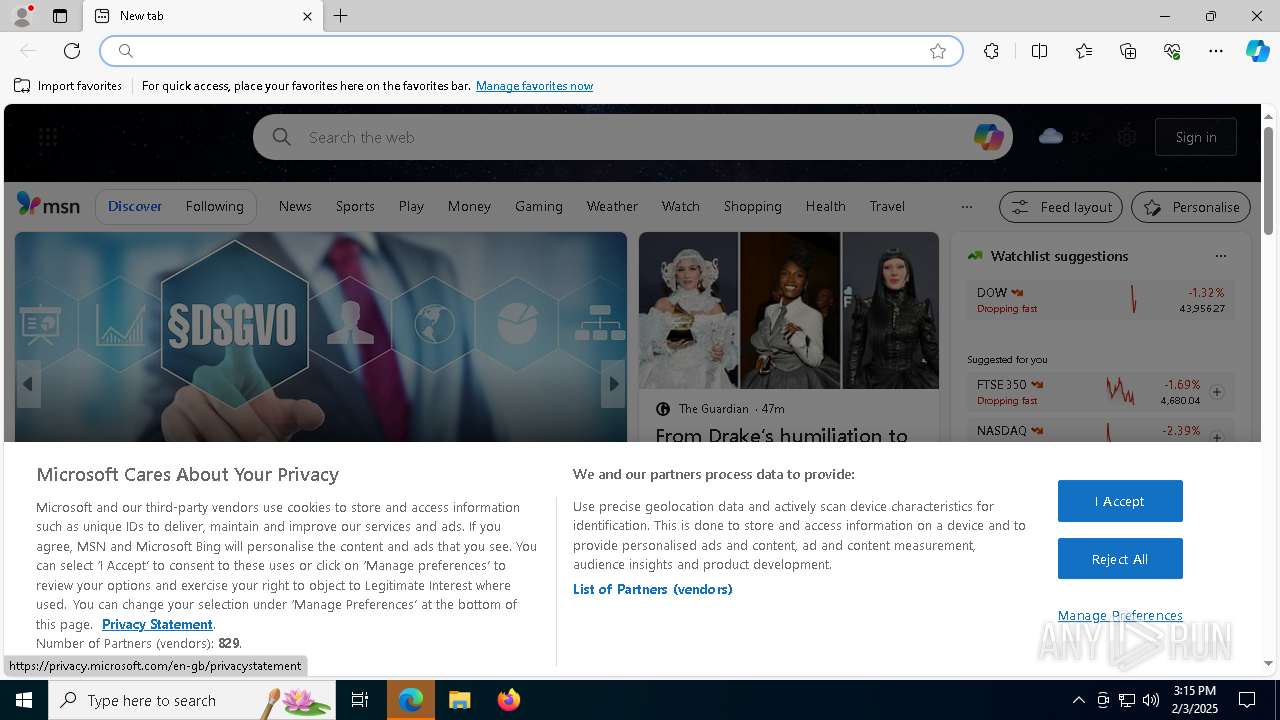Viewport: 1280px width, 720px height.
Task: Show next carousel story arrow
Action: click(614, 384)
